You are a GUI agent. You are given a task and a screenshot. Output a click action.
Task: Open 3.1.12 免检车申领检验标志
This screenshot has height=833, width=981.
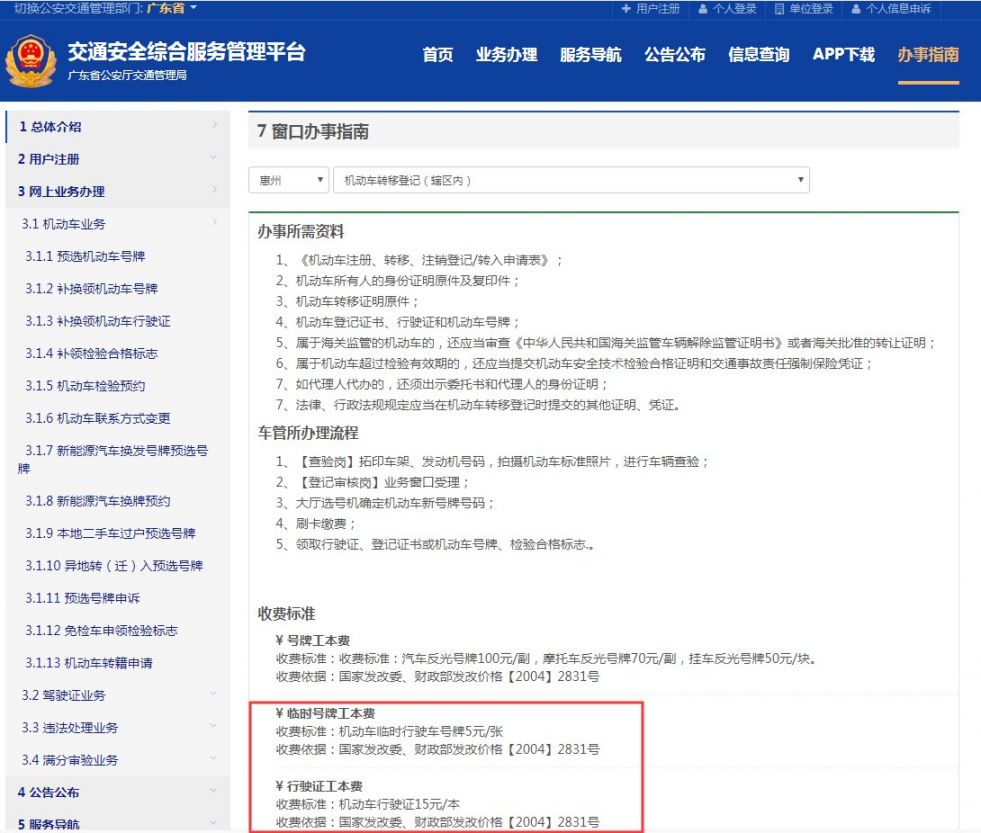tap(101, 631)
